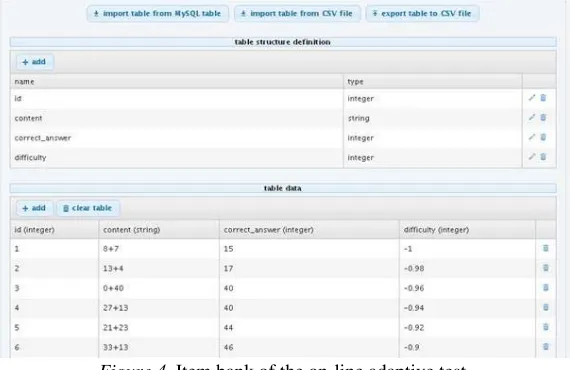Click the table structure definition header bar
The height and width of the screenshot is (370, 570).
coord(283,42)
